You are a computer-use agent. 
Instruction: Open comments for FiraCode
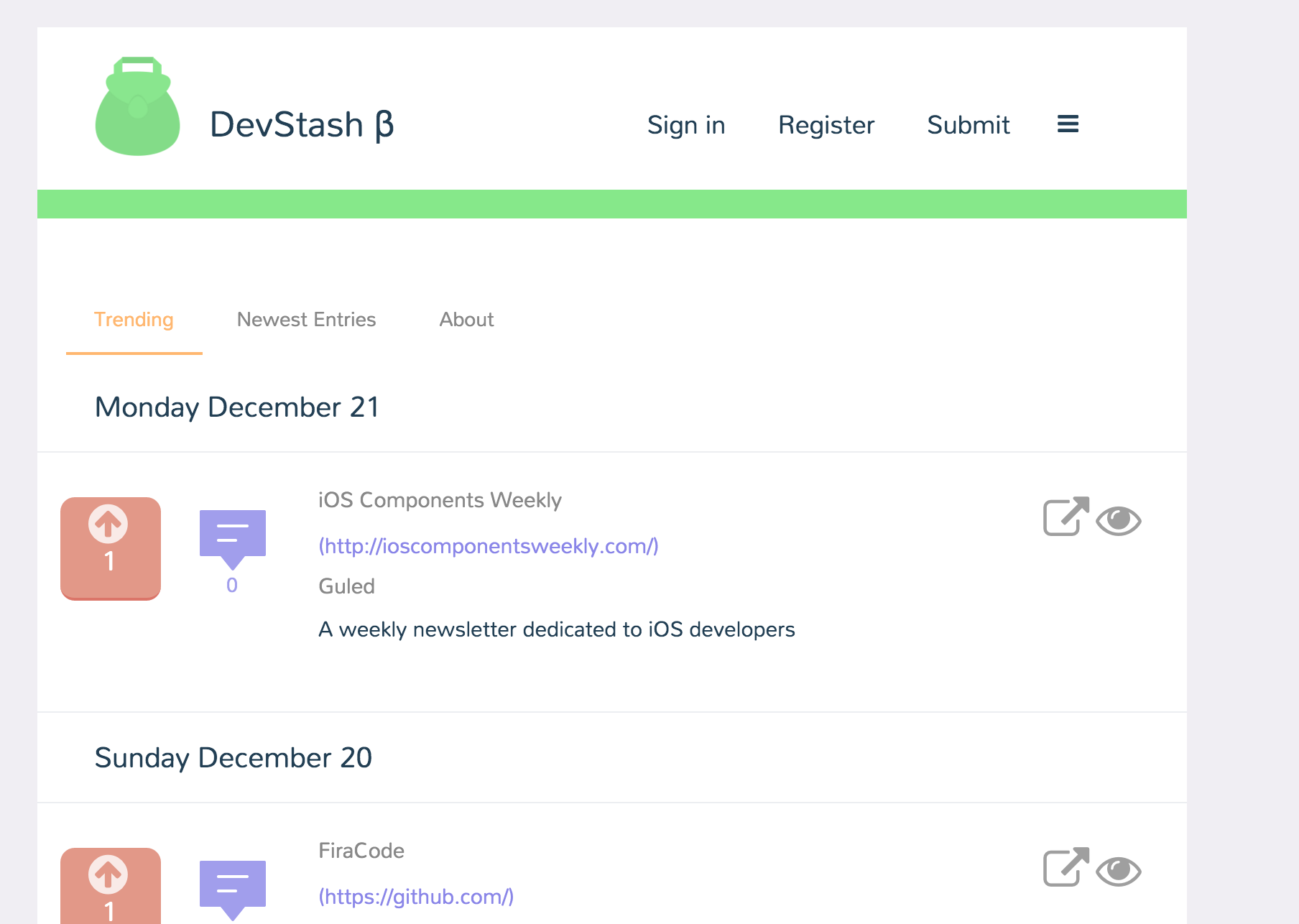point(231,884)
